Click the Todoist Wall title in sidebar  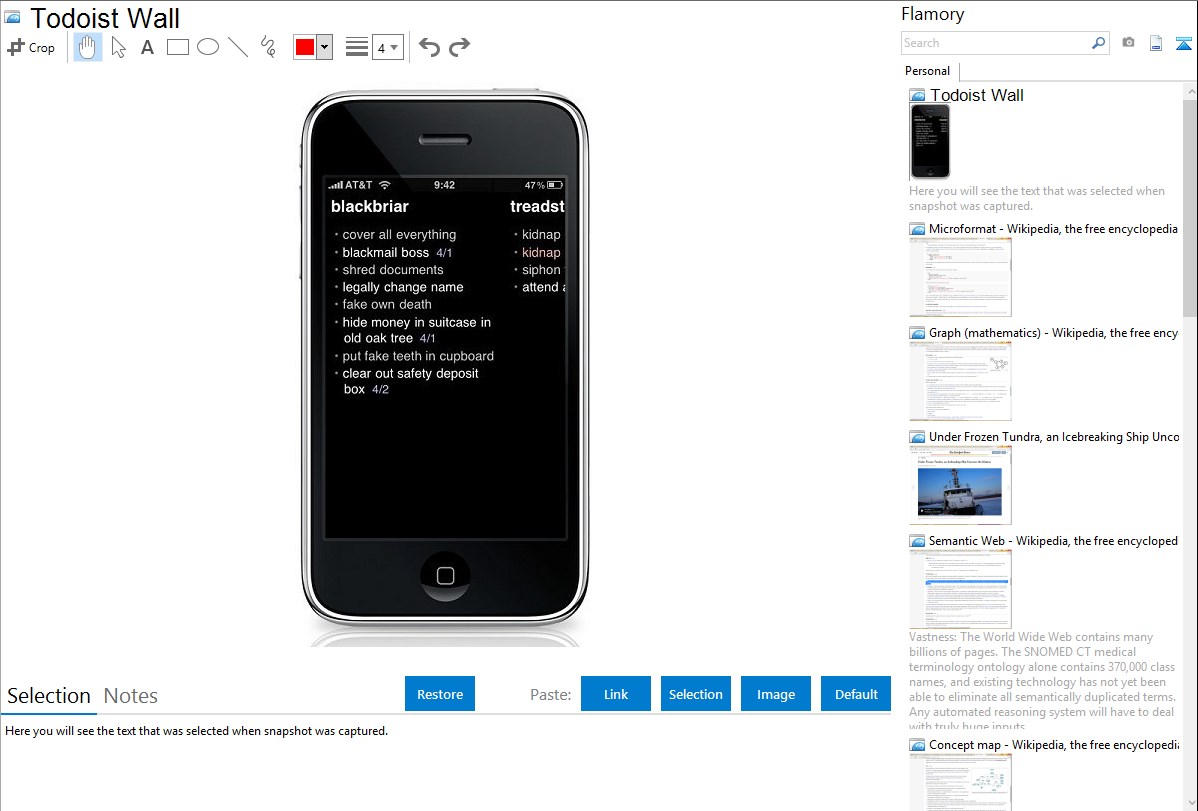(976, 96)
